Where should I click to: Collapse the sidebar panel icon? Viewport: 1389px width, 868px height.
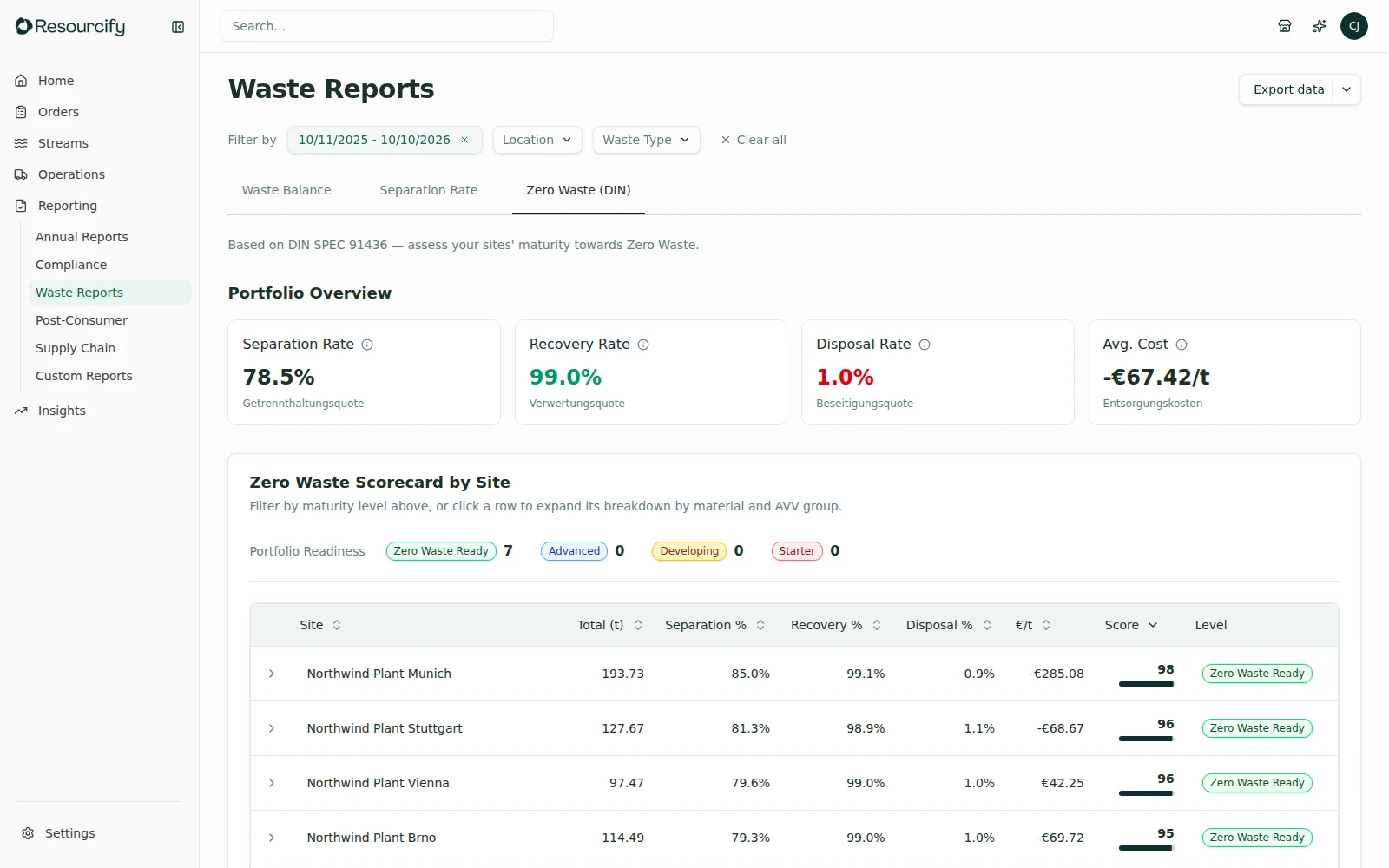point(178,27)
